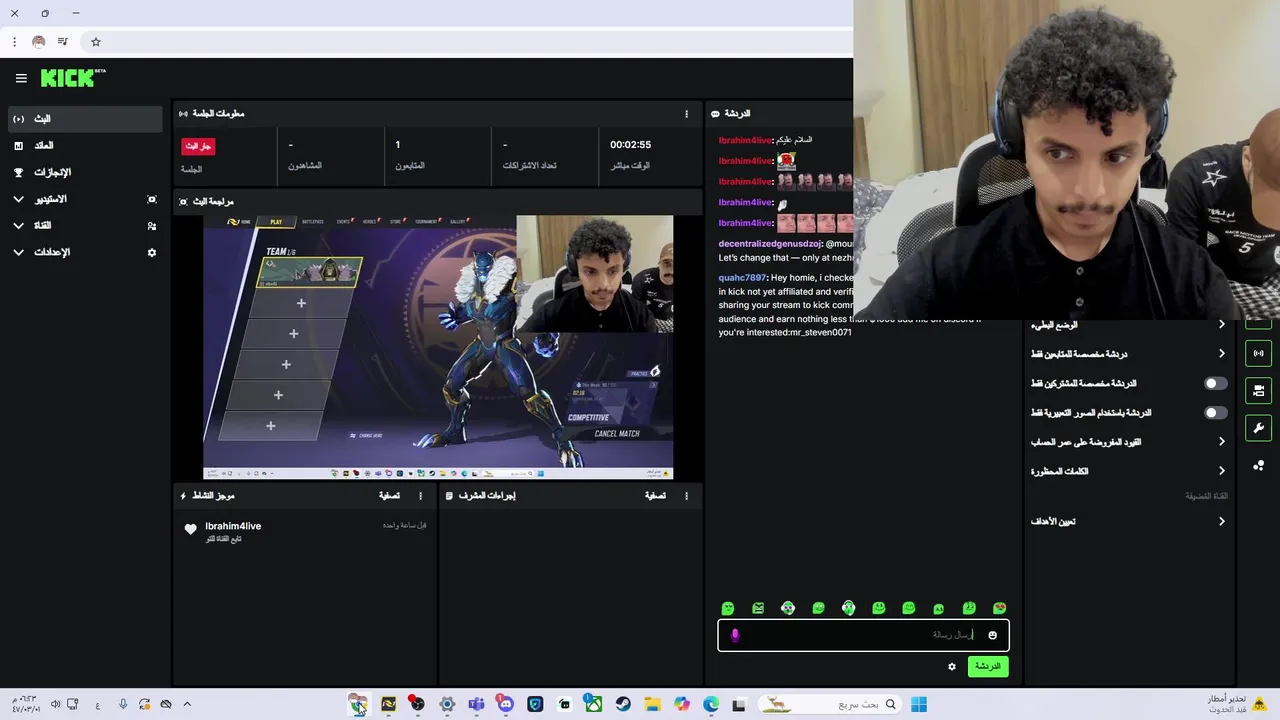The image size is (1280, 720).
Task: Click the purple microphone in chat box
Action: (735, 635)
